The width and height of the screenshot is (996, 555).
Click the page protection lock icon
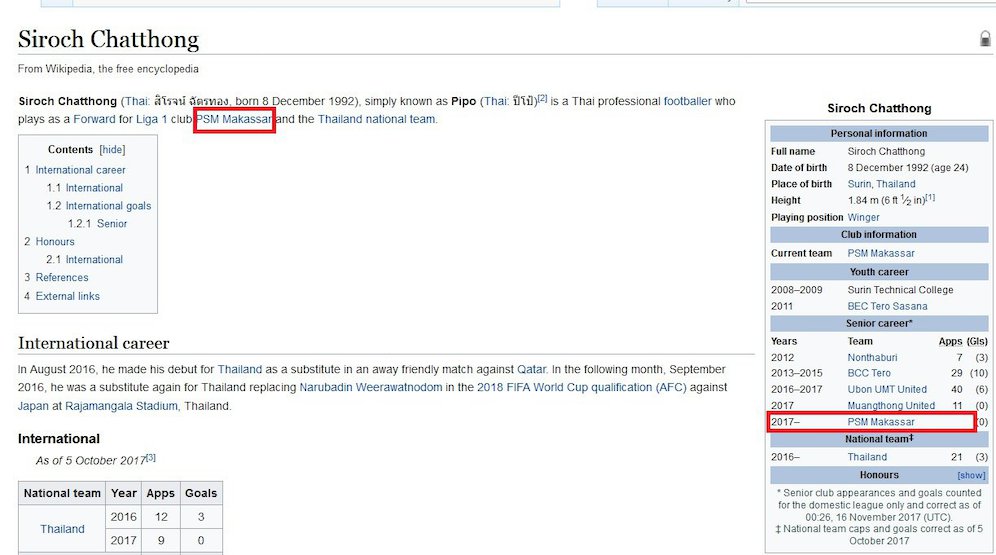(x=985, y=39)
